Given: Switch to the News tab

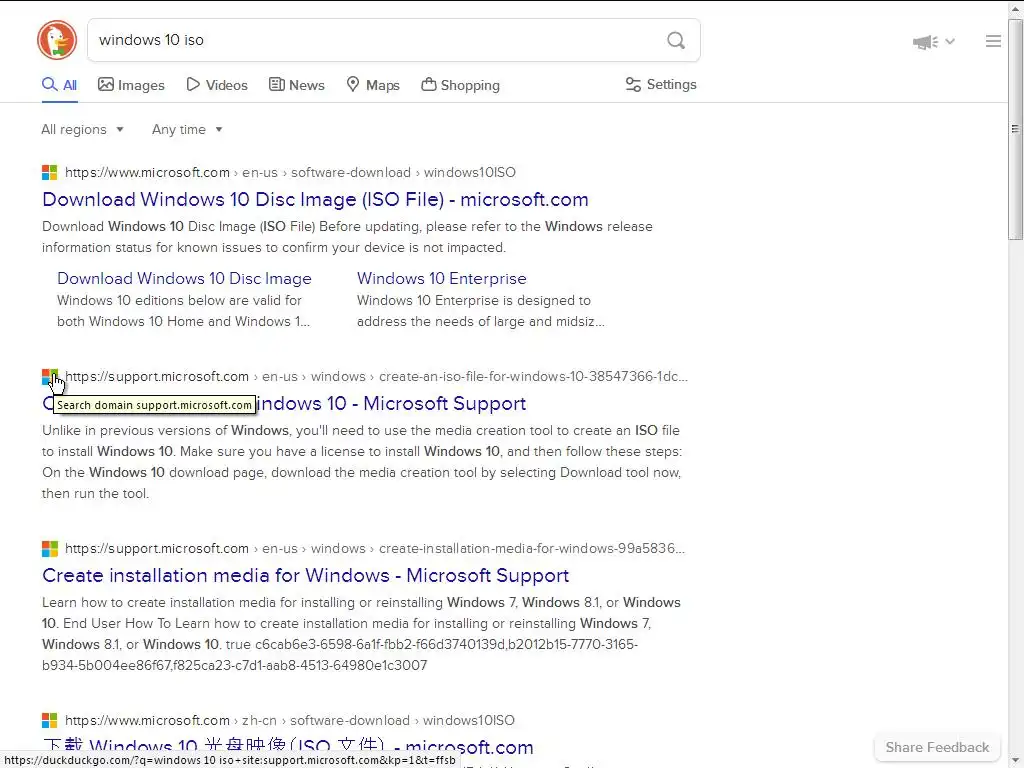Looking at the screenshot, I should [296, 85].
